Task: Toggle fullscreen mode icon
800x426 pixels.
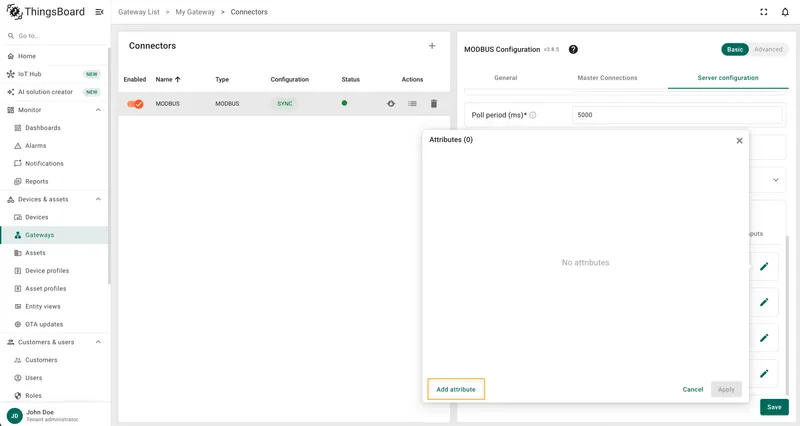Action: click(x=764, y=12)
